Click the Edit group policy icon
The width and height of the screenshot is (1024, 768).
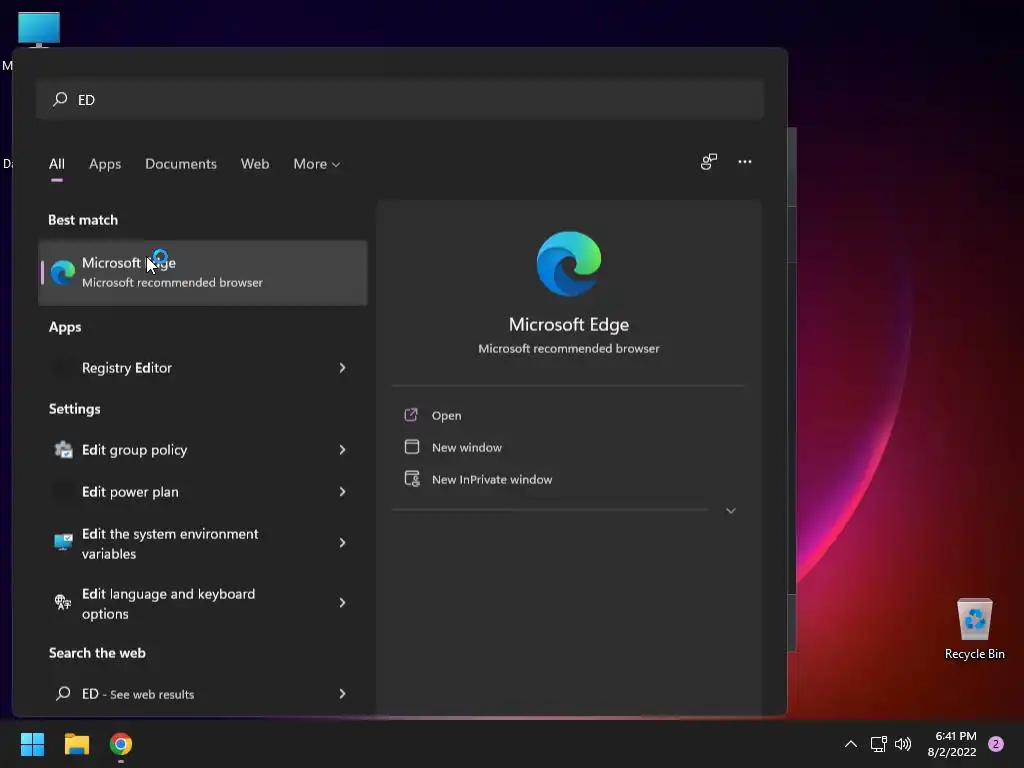[x=63, y=450]
